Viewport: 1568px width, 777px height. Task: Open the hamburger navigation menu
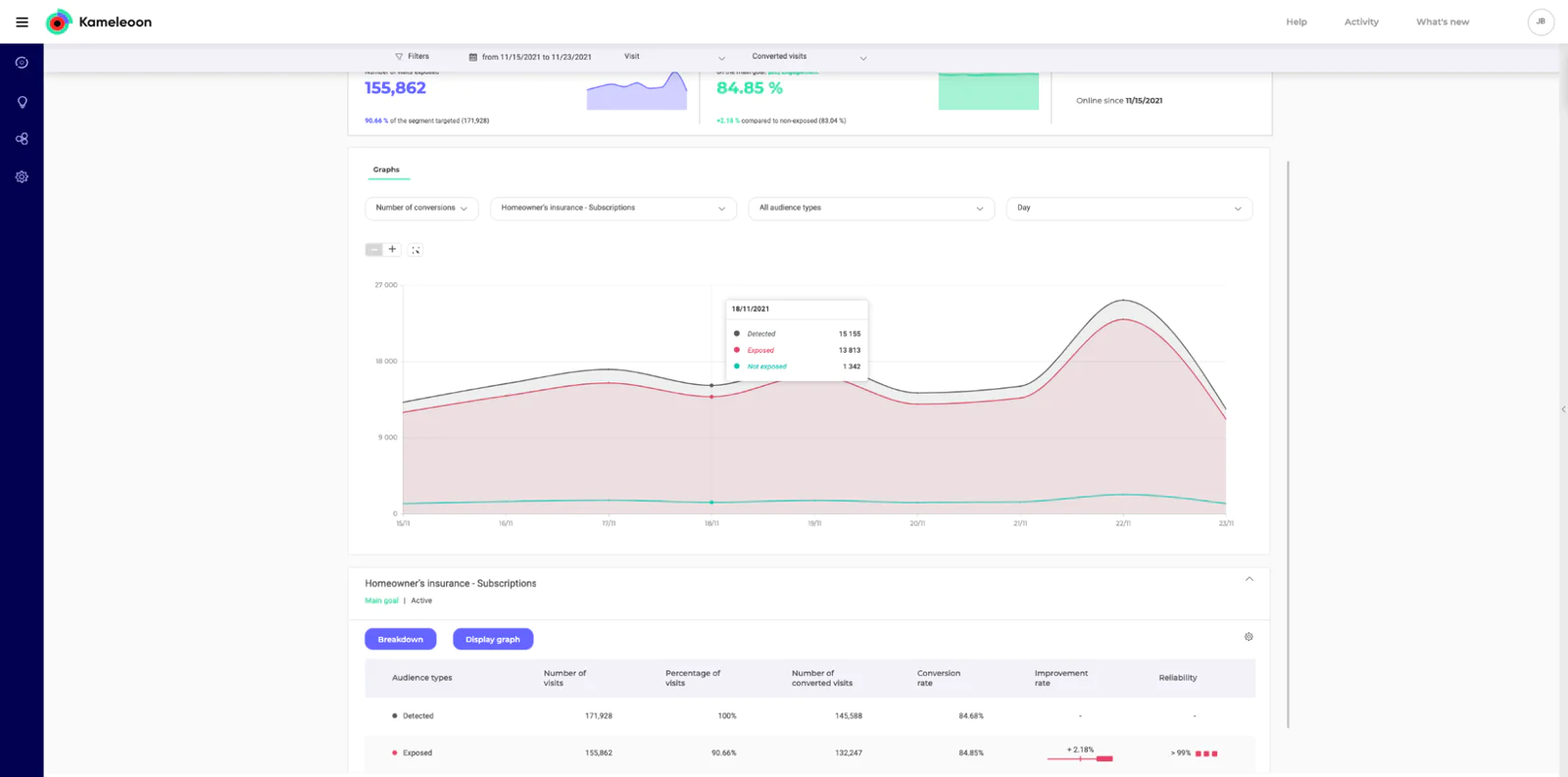pyautogui.click(x=22, y=22)
